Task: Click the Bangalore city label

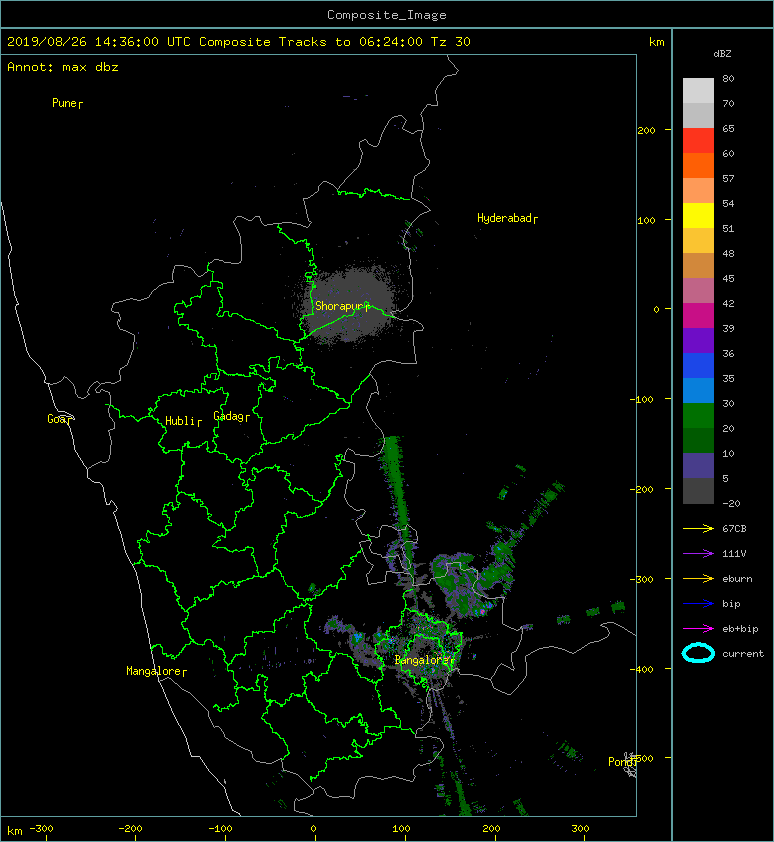Action: tap(422, 660)
